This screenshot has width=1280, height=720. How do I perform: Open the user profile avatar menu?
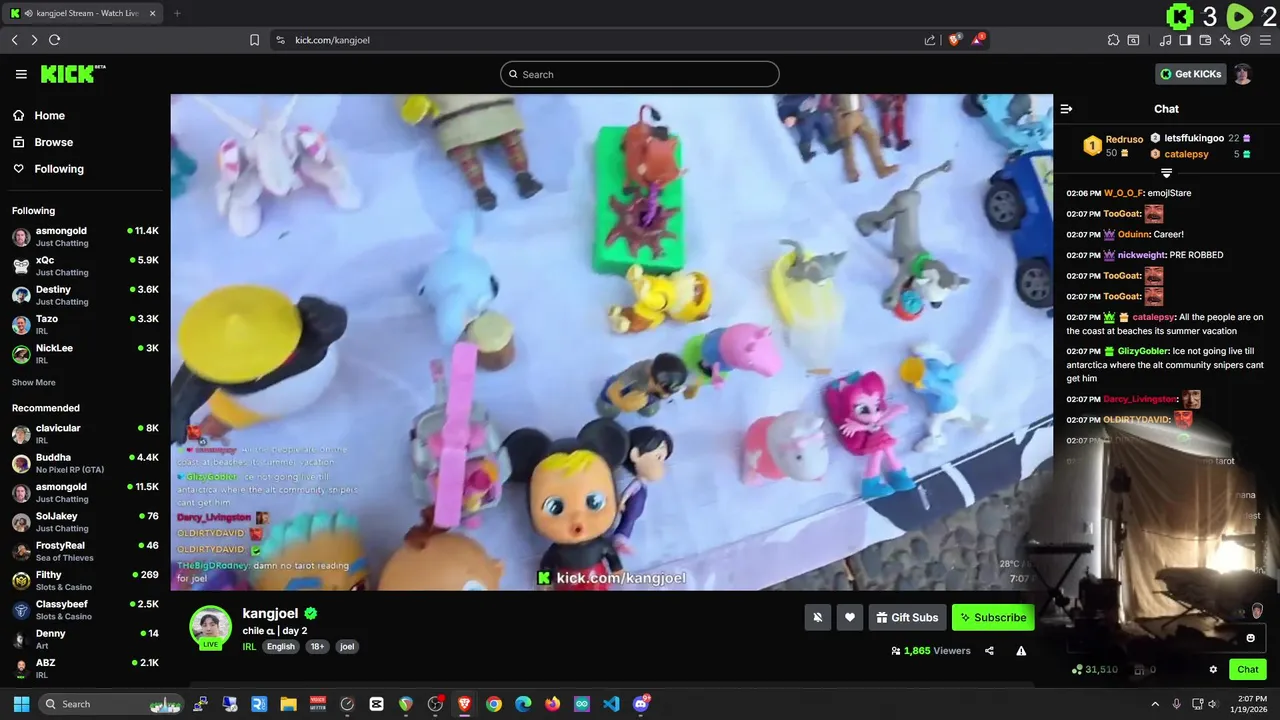coord(1242,74)
